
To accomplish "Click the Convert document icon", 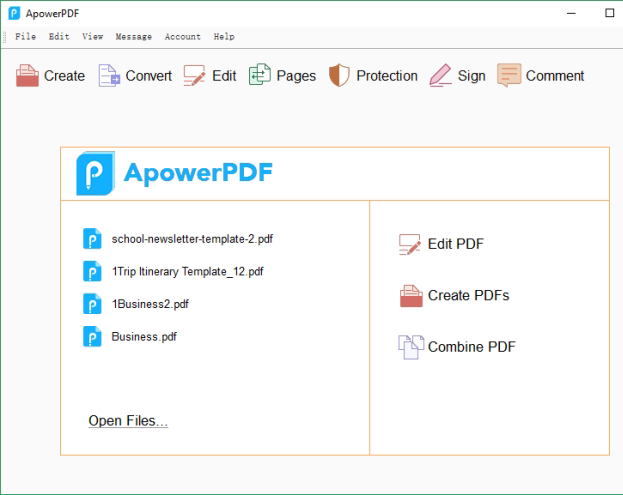I will pyautogui.click(x=109, y=75).
